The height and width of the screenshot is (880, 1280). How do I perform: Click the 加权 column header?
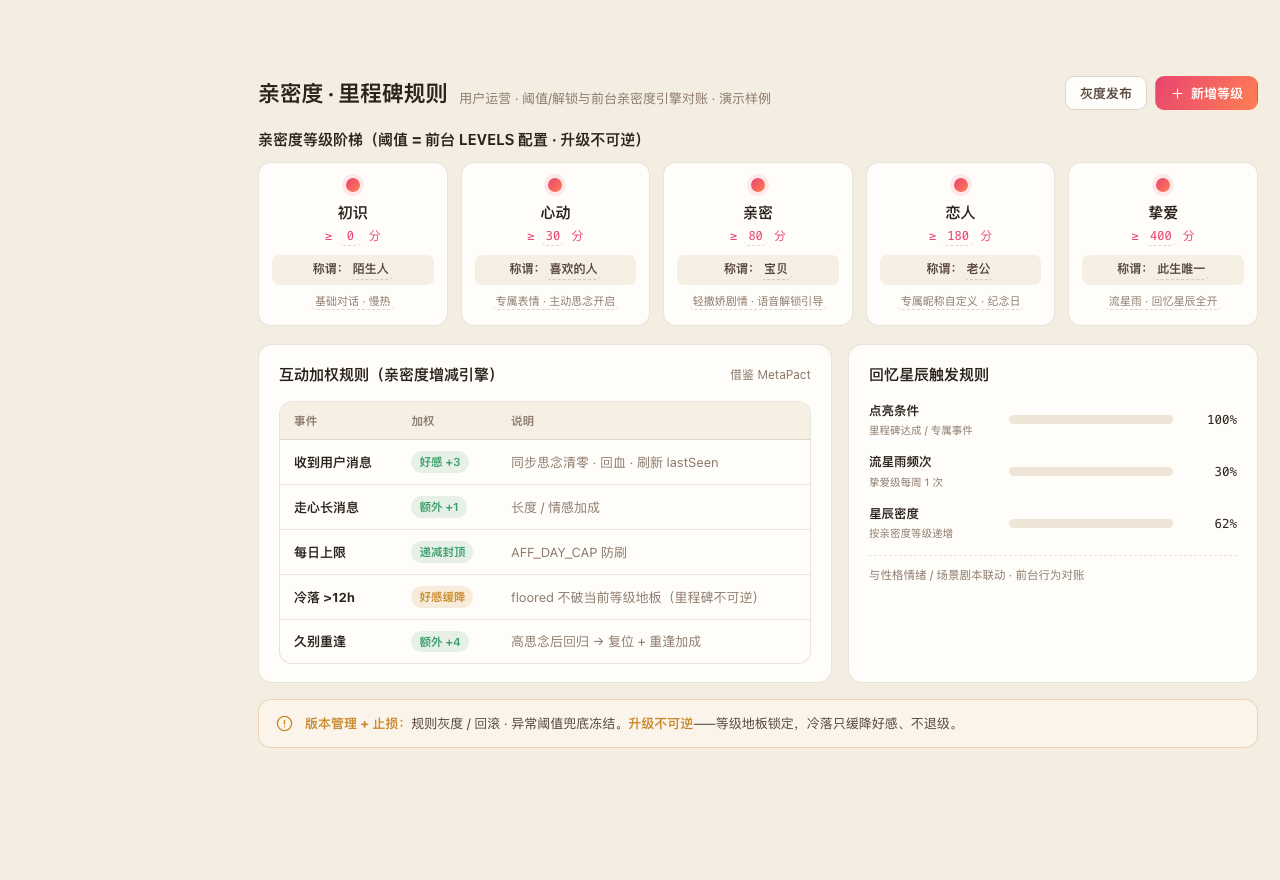[423, 421]
